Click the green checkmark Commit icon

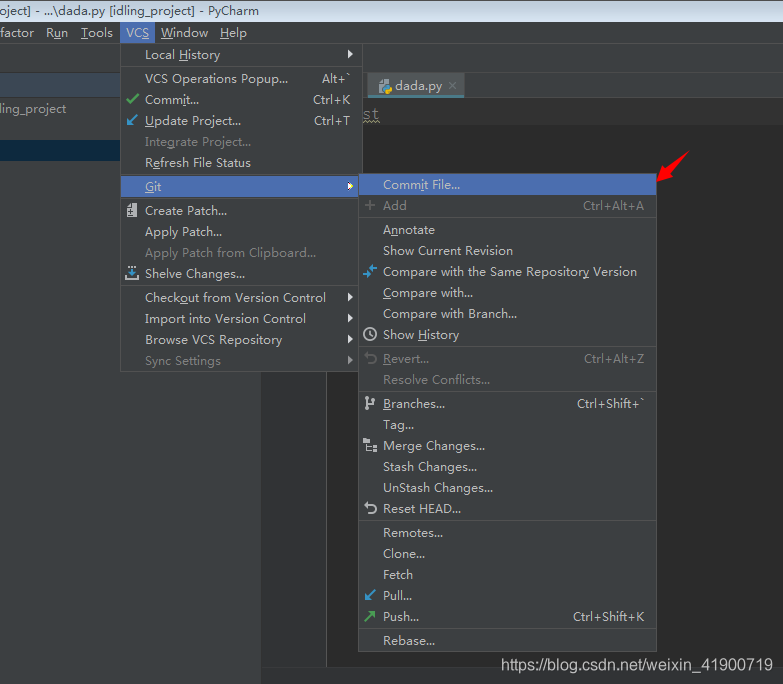click(132, 99)
